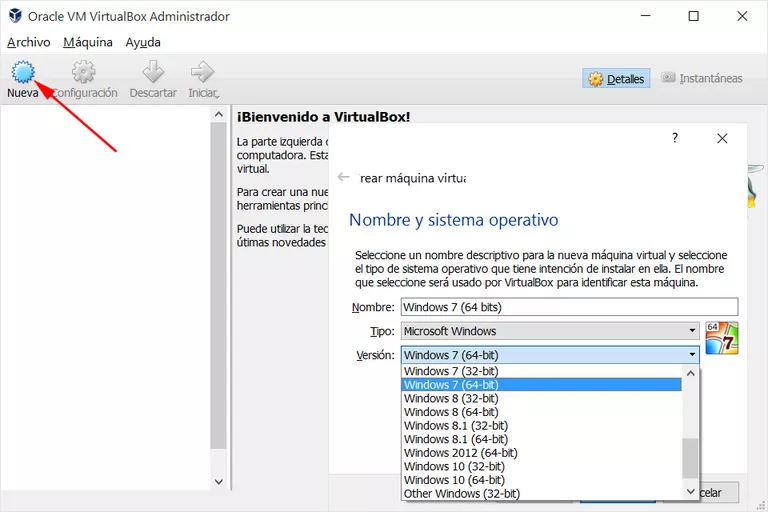Screen dimensions: 768x512
Task: Click the Iniciar arrow toolbar icon
Action: point(202,73)
